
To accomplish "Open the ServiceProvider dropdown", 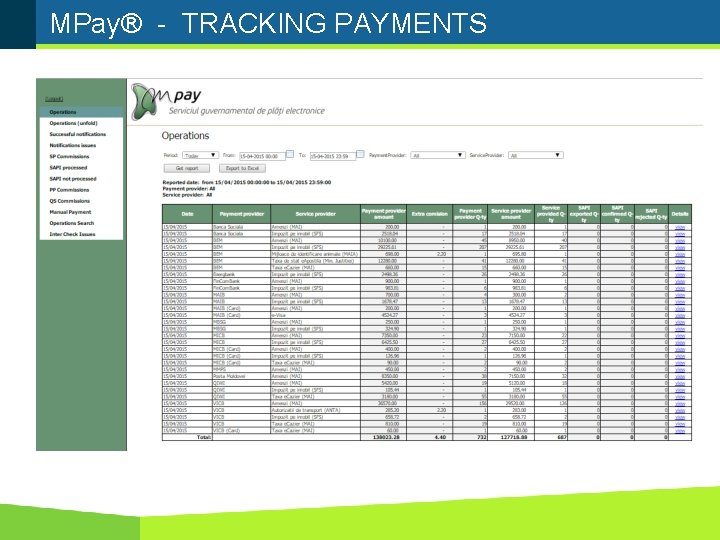I will (535, 155).
